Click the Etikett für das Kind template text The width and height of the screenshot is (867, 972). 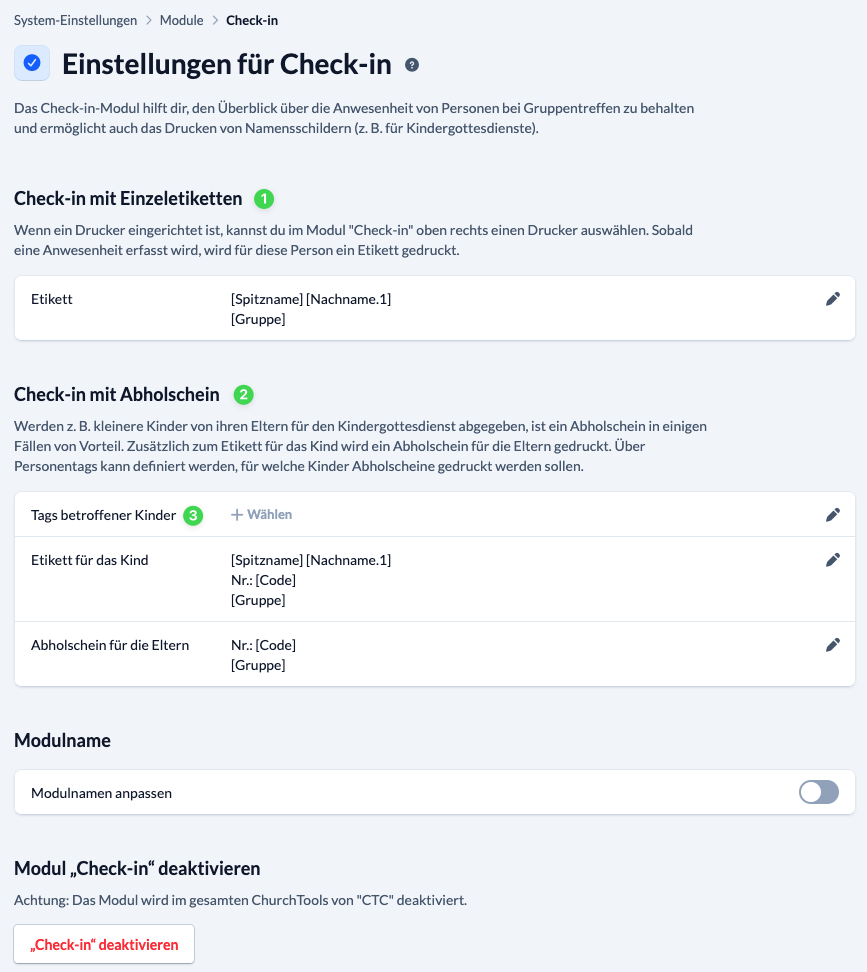[x=311, y=580]
